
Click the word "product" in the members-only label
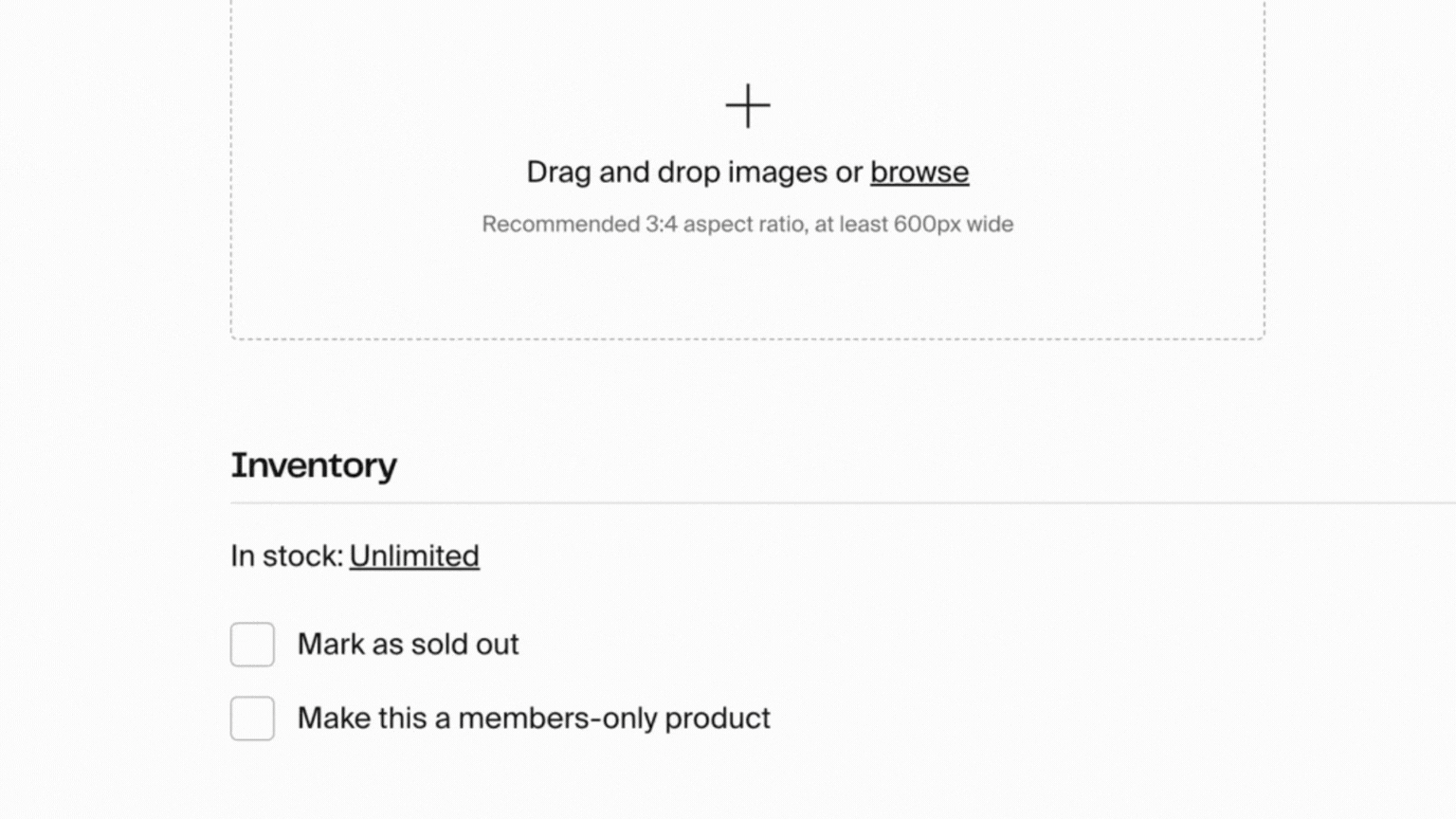click(x=717, y=719)
